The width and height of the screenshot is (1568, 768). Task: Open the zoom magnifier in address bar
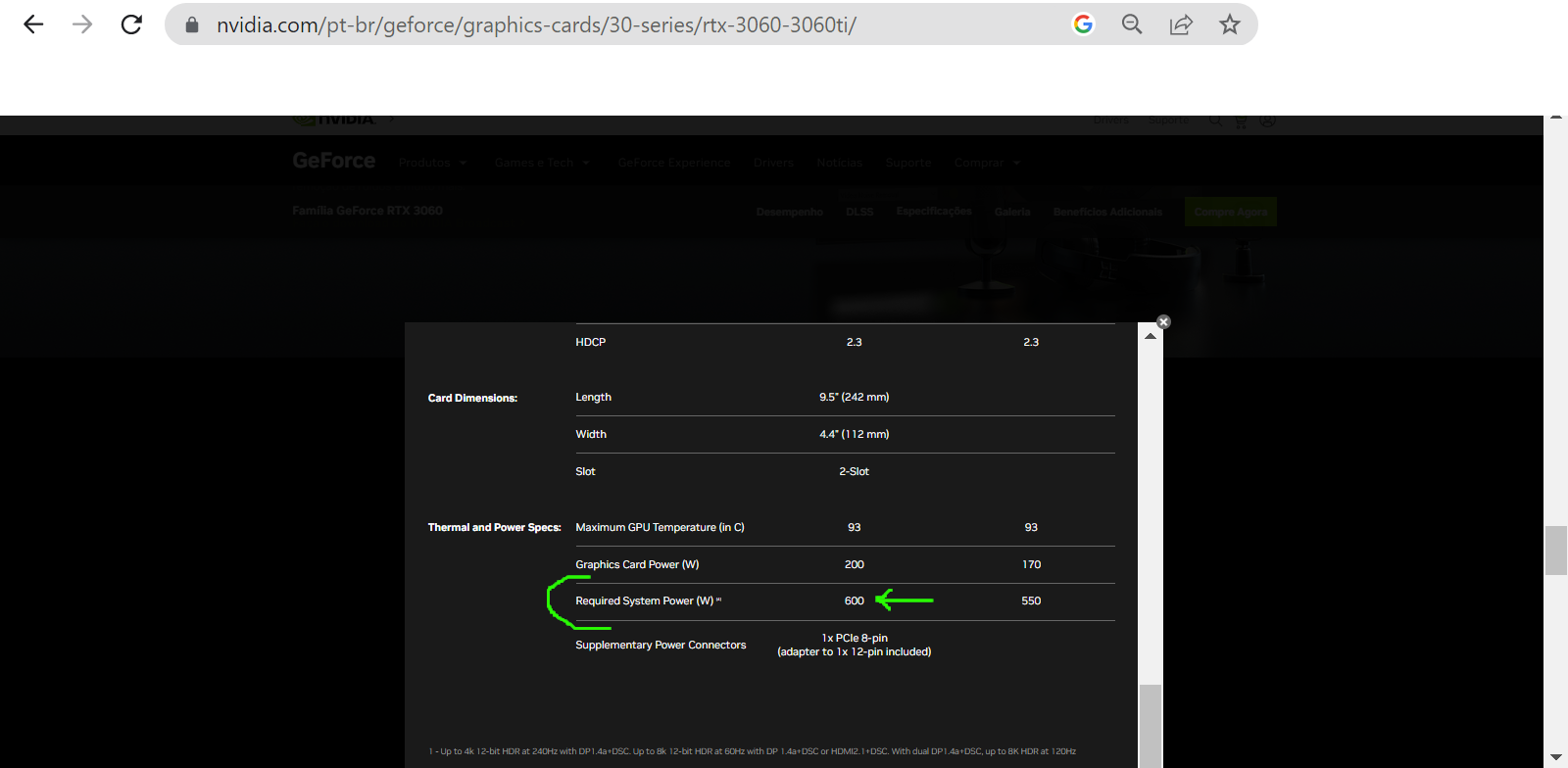[1132, 24]
